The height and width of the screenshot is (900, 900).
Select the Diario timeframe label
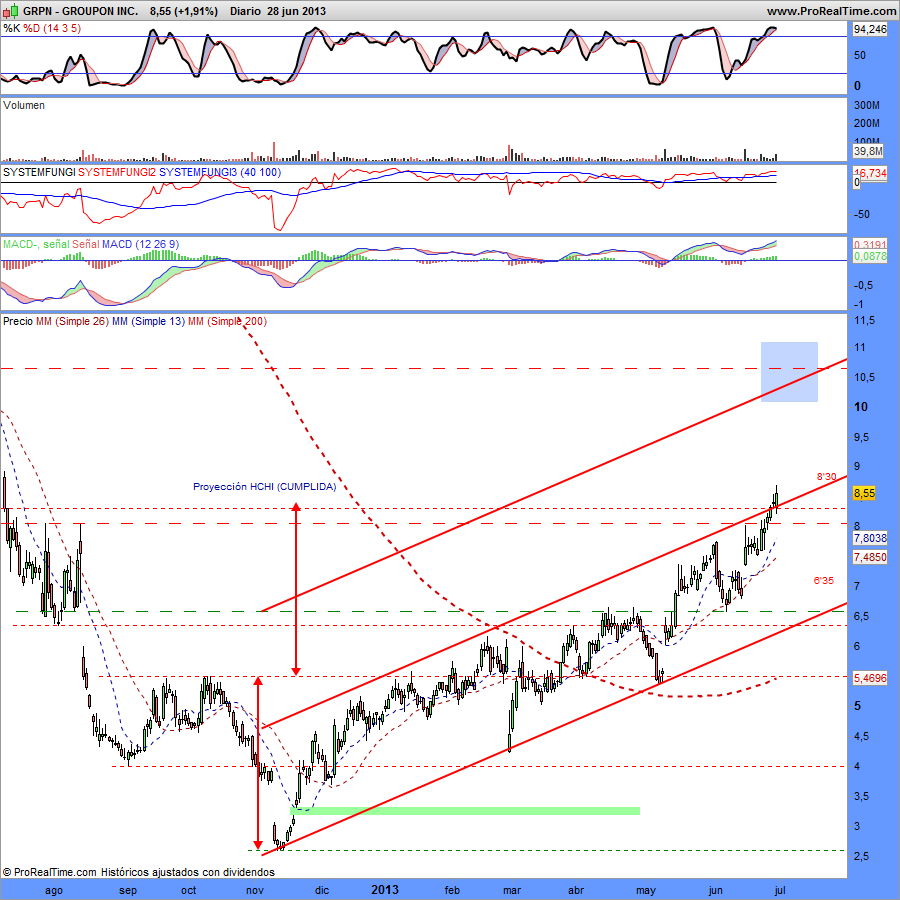245,11
